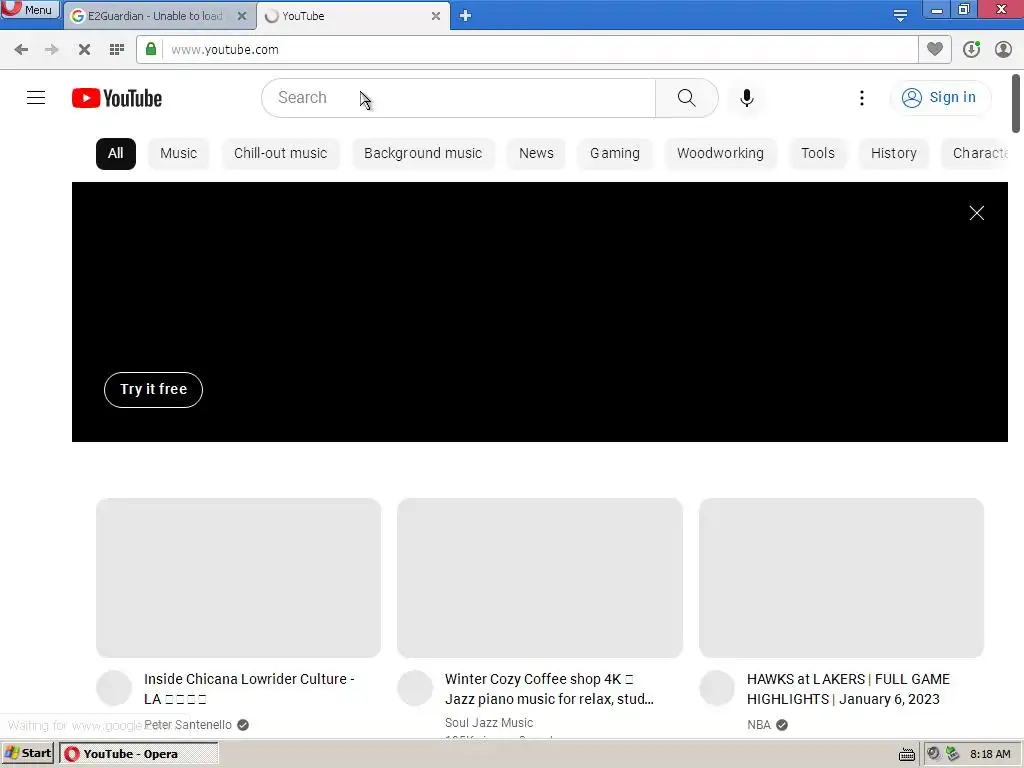Image resolution: width=1024 pixels, height=768 pixels.
Task: Open Winter Cozy Coffee shop 4K title
Action: click(x=549, y=689)
